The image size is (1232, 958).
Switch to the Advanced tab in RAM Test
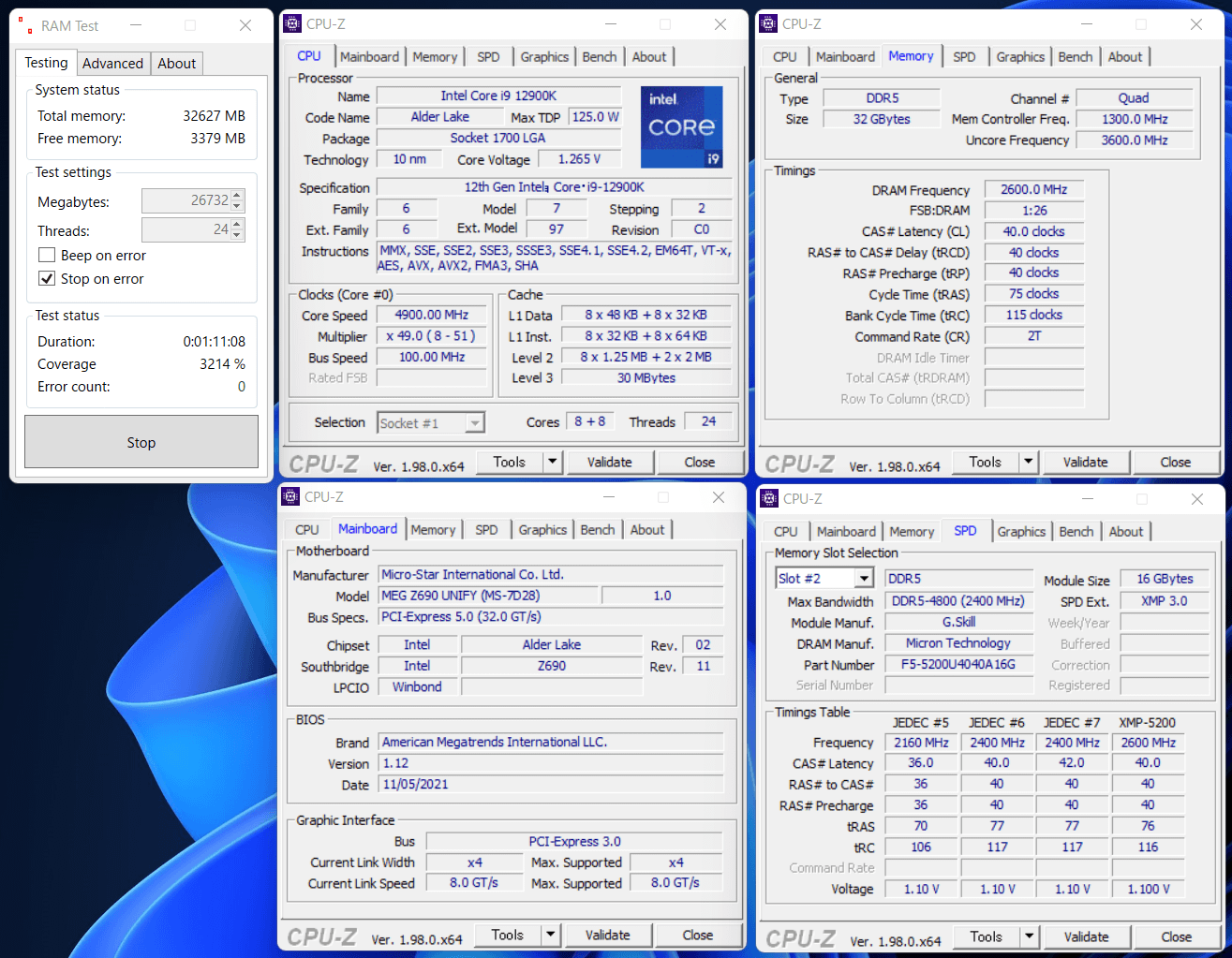click(112, 64)
